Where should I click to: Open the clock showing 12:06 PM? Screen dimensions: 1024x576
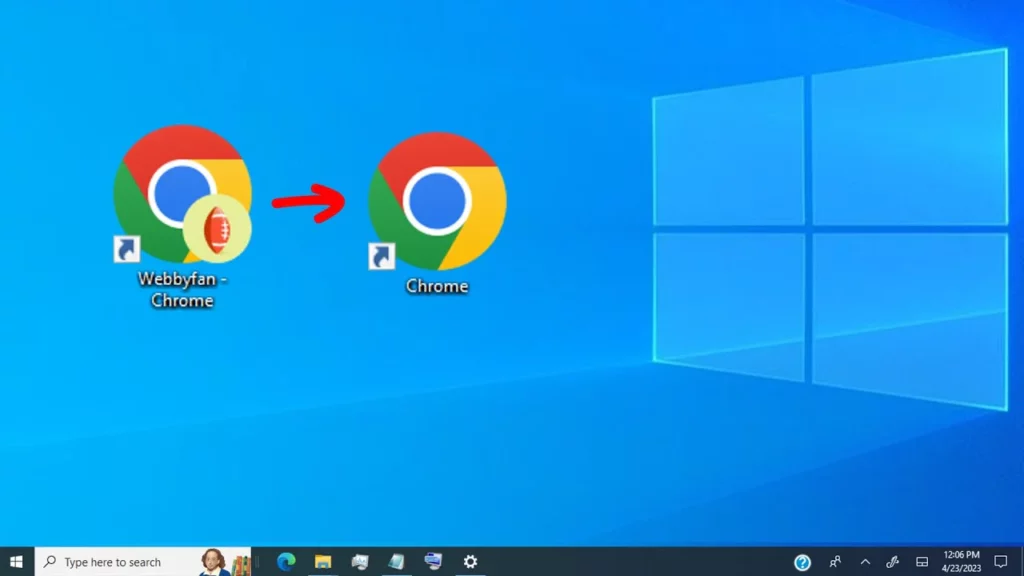tap(961, 562)
